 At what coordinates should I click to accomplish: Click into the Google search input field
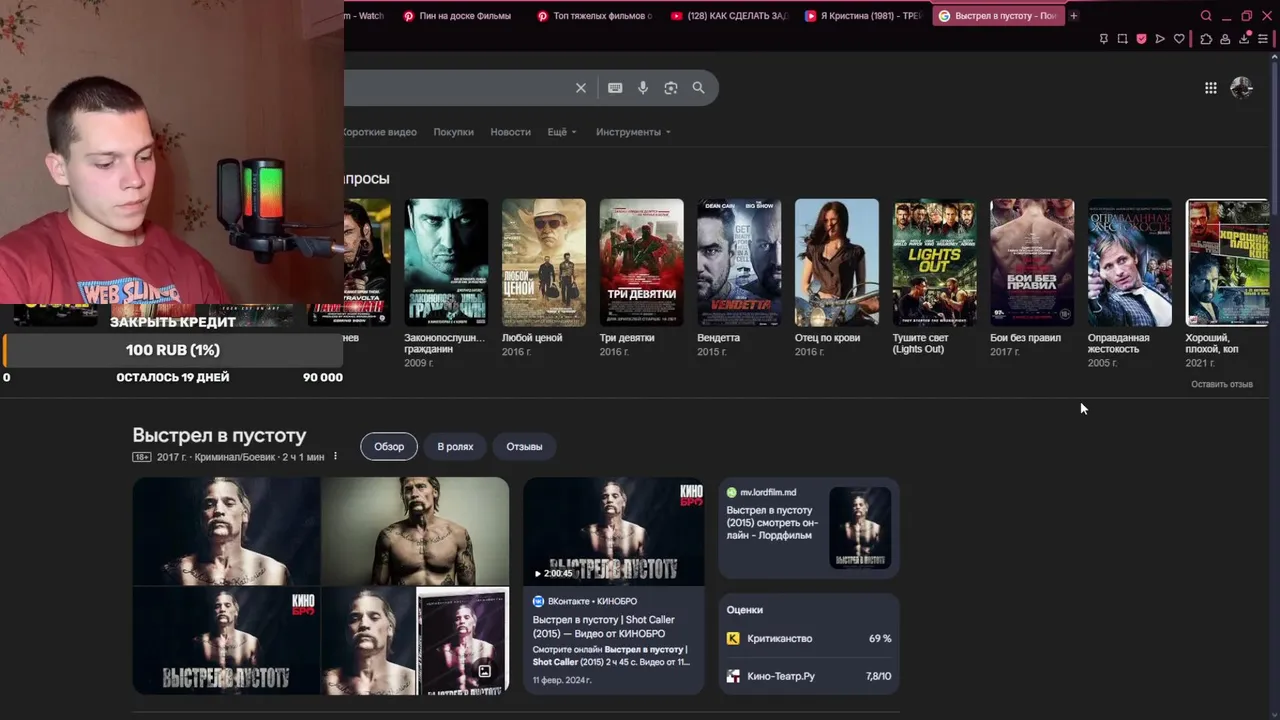point(455,88)
